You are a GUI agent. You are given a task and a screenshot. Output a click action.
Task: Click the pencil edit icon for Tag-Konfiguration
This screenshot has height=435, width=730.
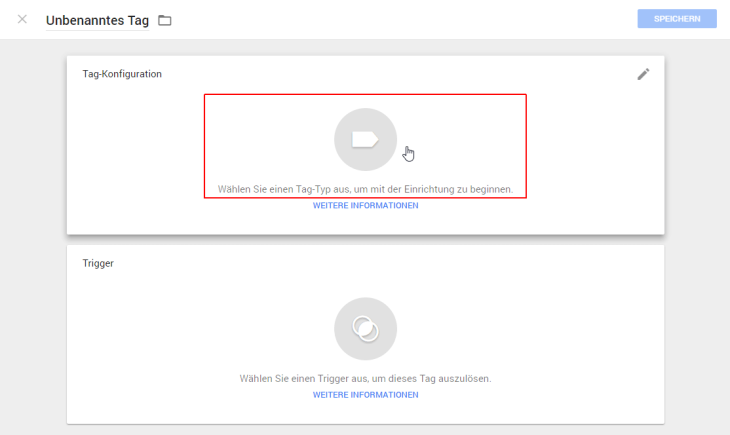[x=643, y=75]
